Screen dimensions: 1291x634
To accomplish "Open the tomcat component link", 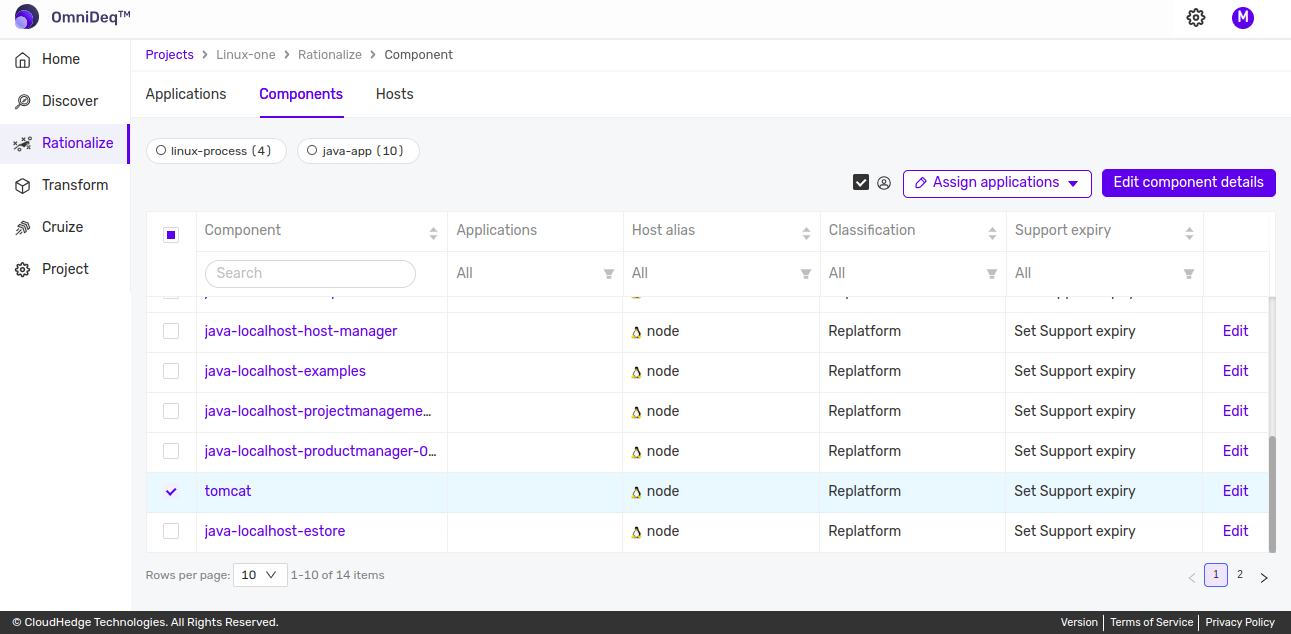I will (x=228, y=491).
